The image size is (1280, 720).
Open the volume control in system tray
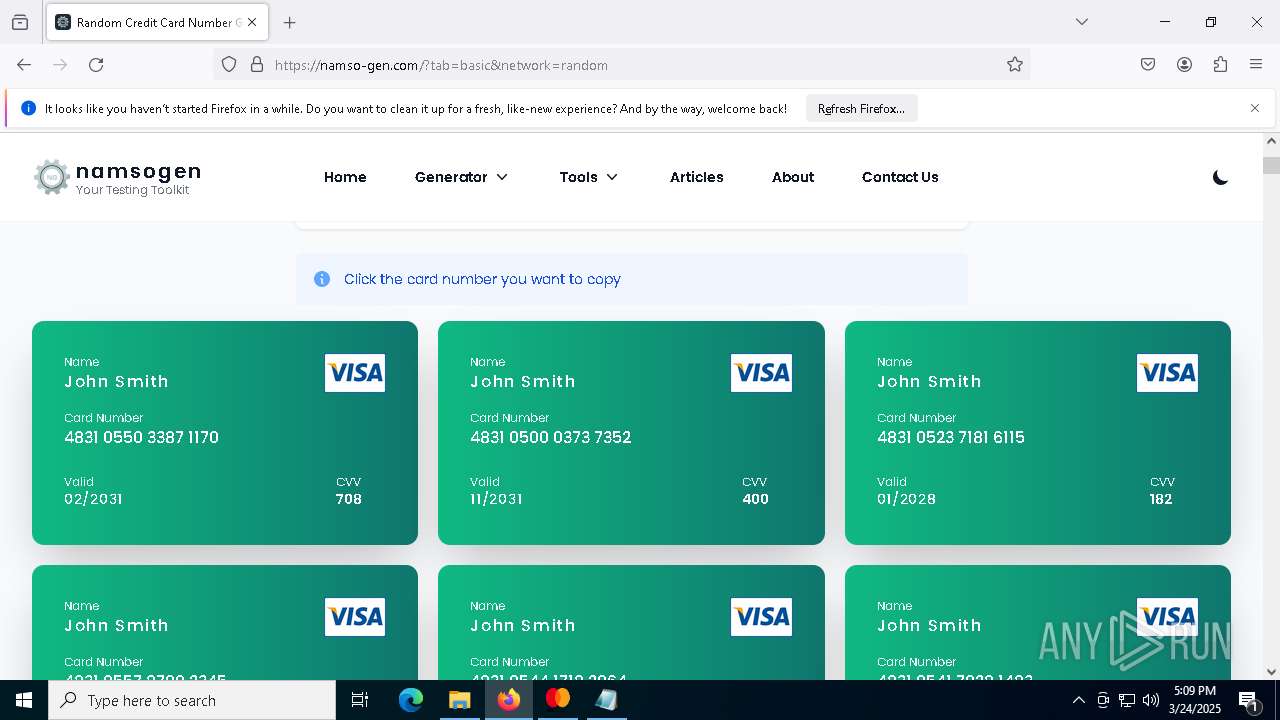(x=1151, y=700)
